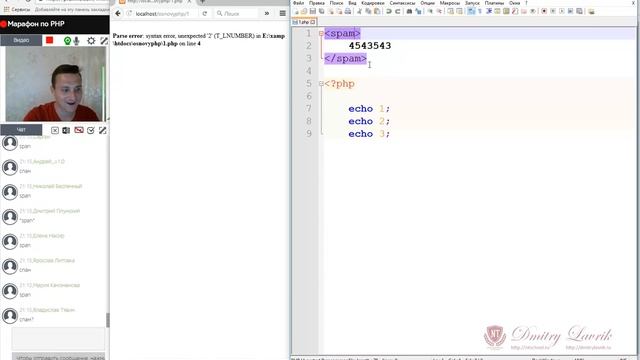
Task: Click the Paste toolbar icon
Action: click(x=377, y=11)
